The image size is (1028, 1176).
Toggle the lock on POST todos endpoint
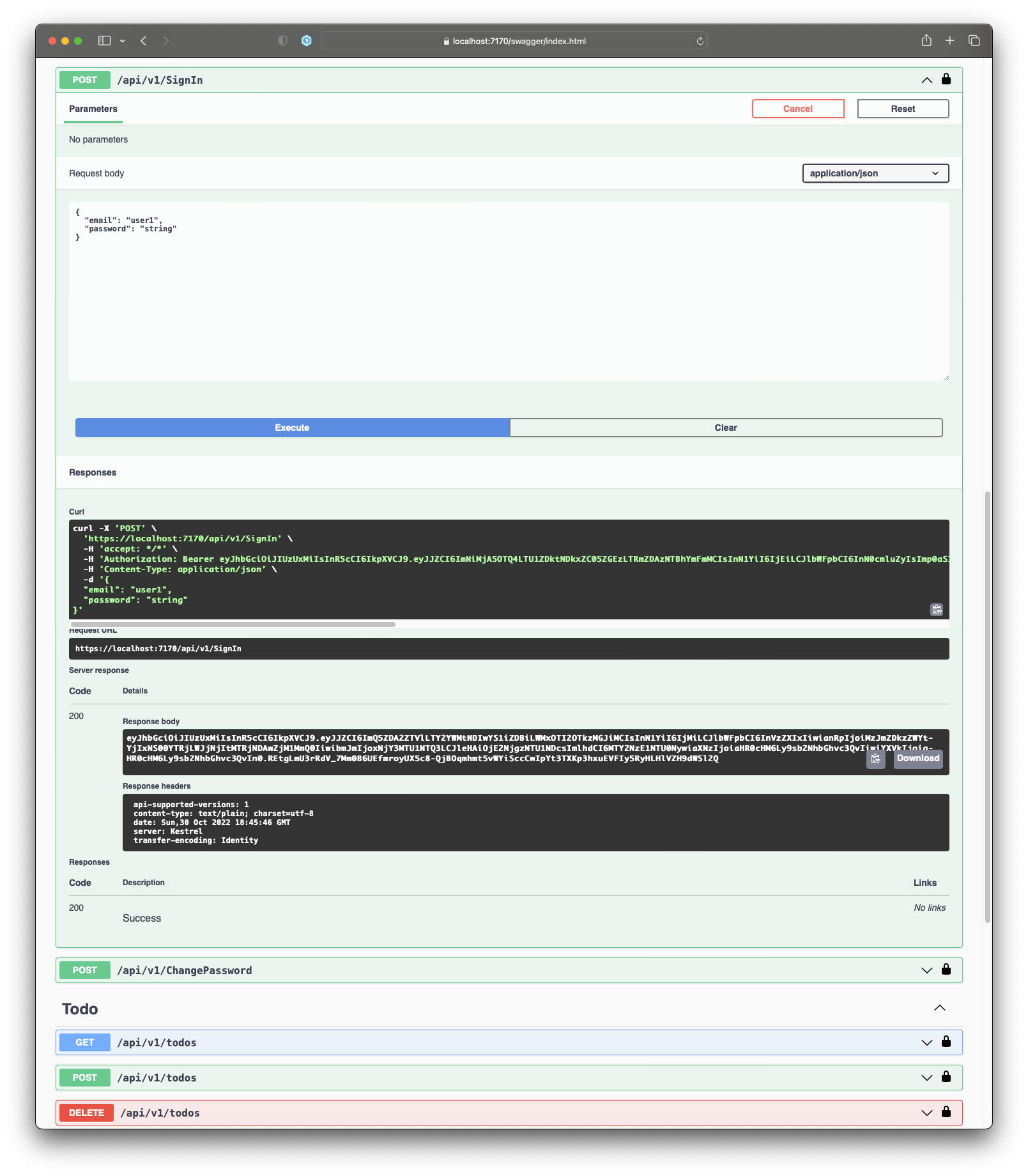[x=946, y=1077]
